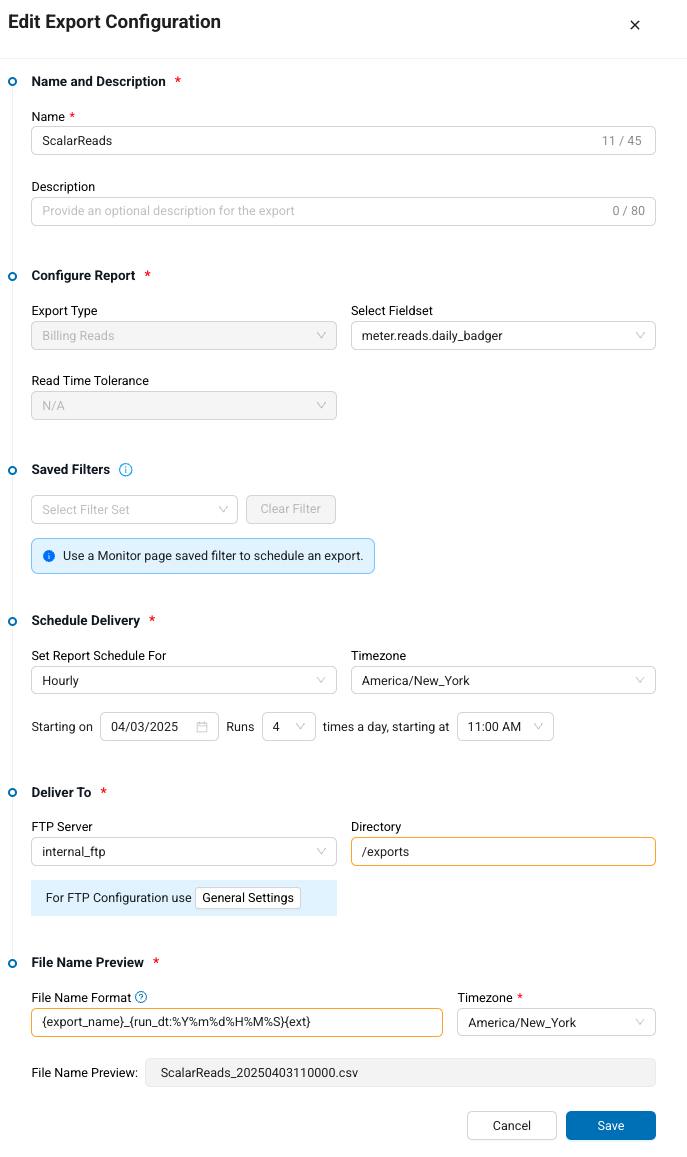Close the Edit Export Configuration dialog

pyautogui.click(x=635, y=25)
